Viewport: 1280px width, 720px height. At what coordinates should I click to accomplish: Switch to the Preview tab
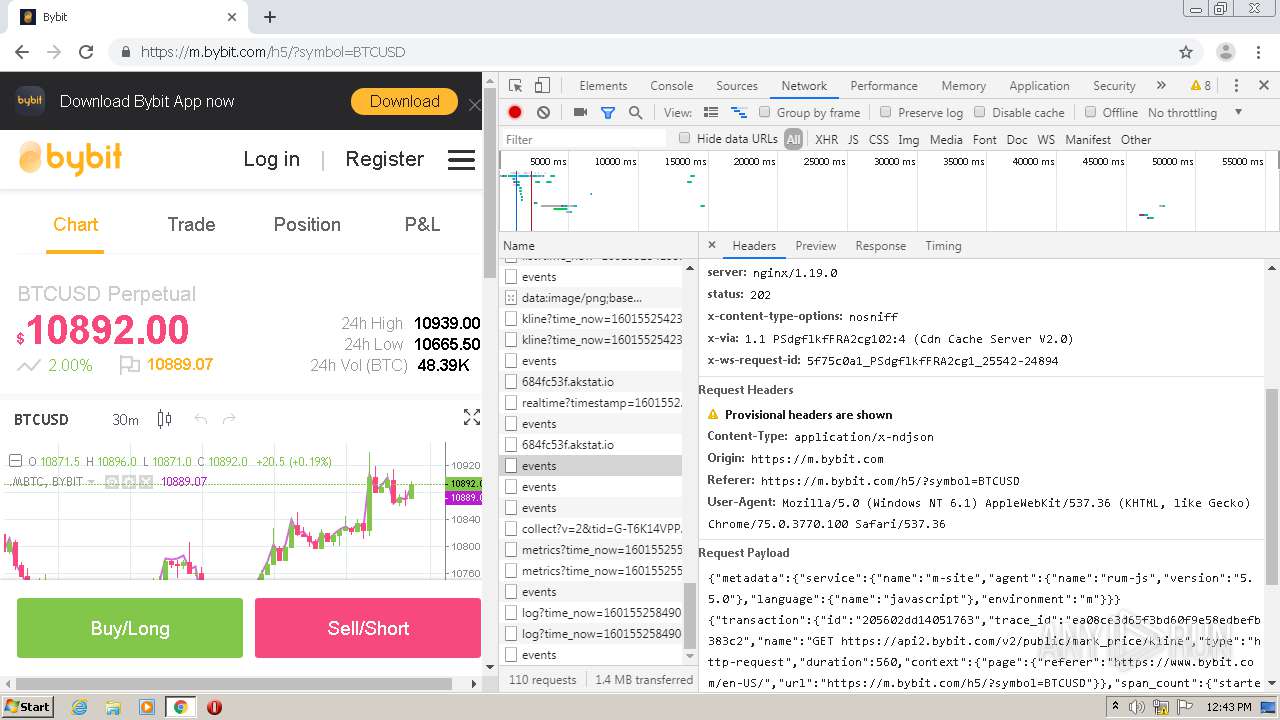click(816, 246)
